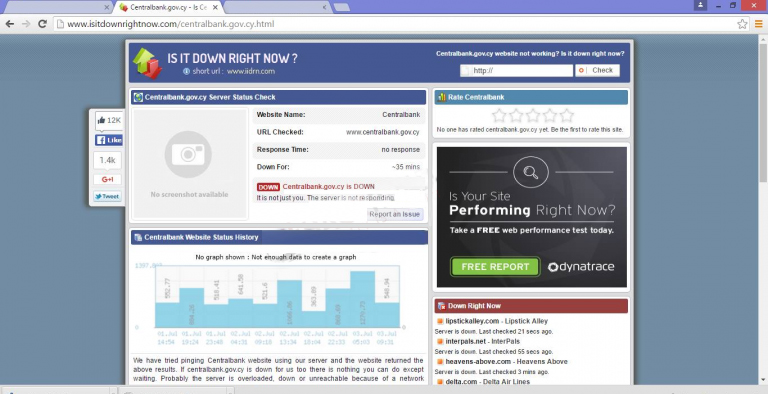Open the delta.com Delta Air Lines link
Screen dimensions: 768x394
tap(487, 382)
